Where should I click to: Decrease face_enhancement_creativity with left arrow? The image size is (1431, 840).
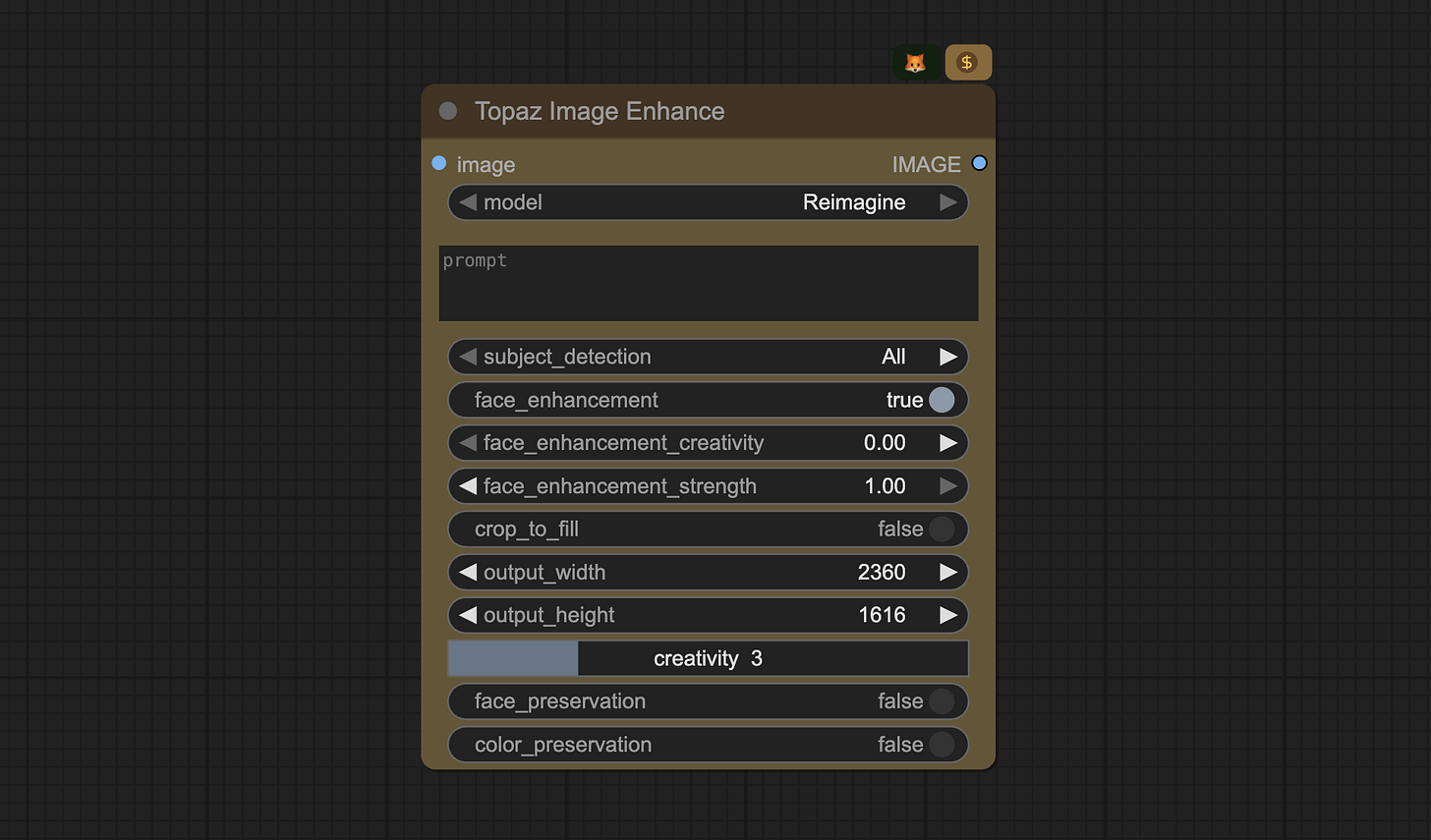pyautogui.click(x=468, y=443)
